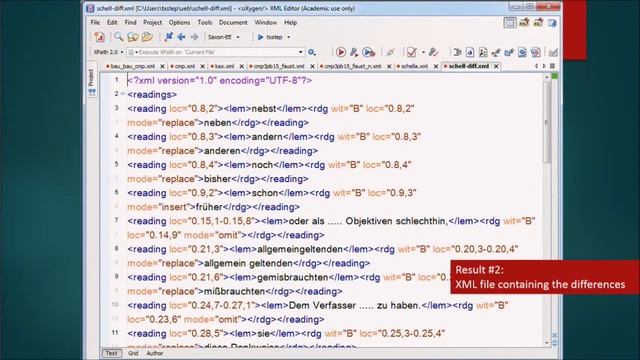This screenshot has width=640, height=360.
Task: Click the magnifier Find icon in toolbar
Action: (x=119, y=37)
